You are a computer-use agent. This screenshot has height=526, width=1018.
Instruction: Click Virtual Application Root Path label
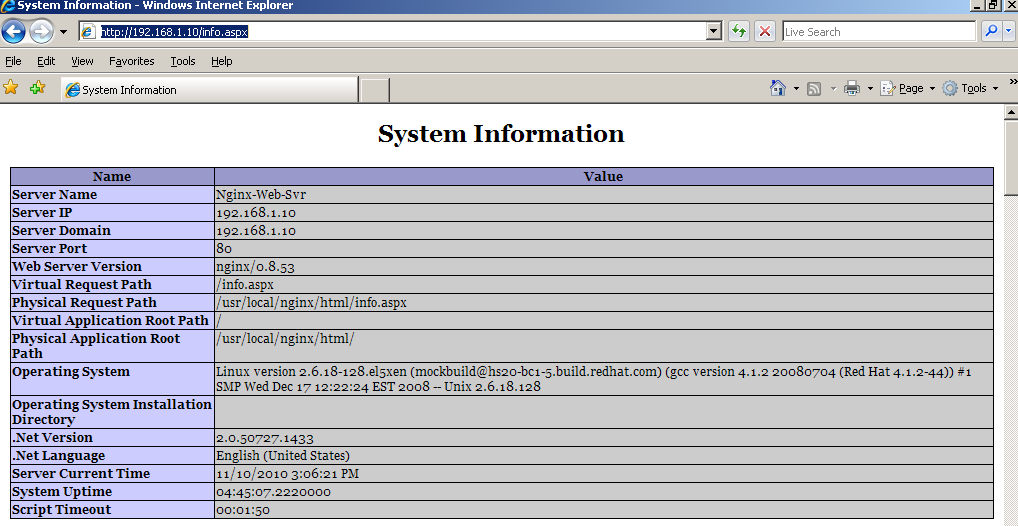tap(110, 321)
